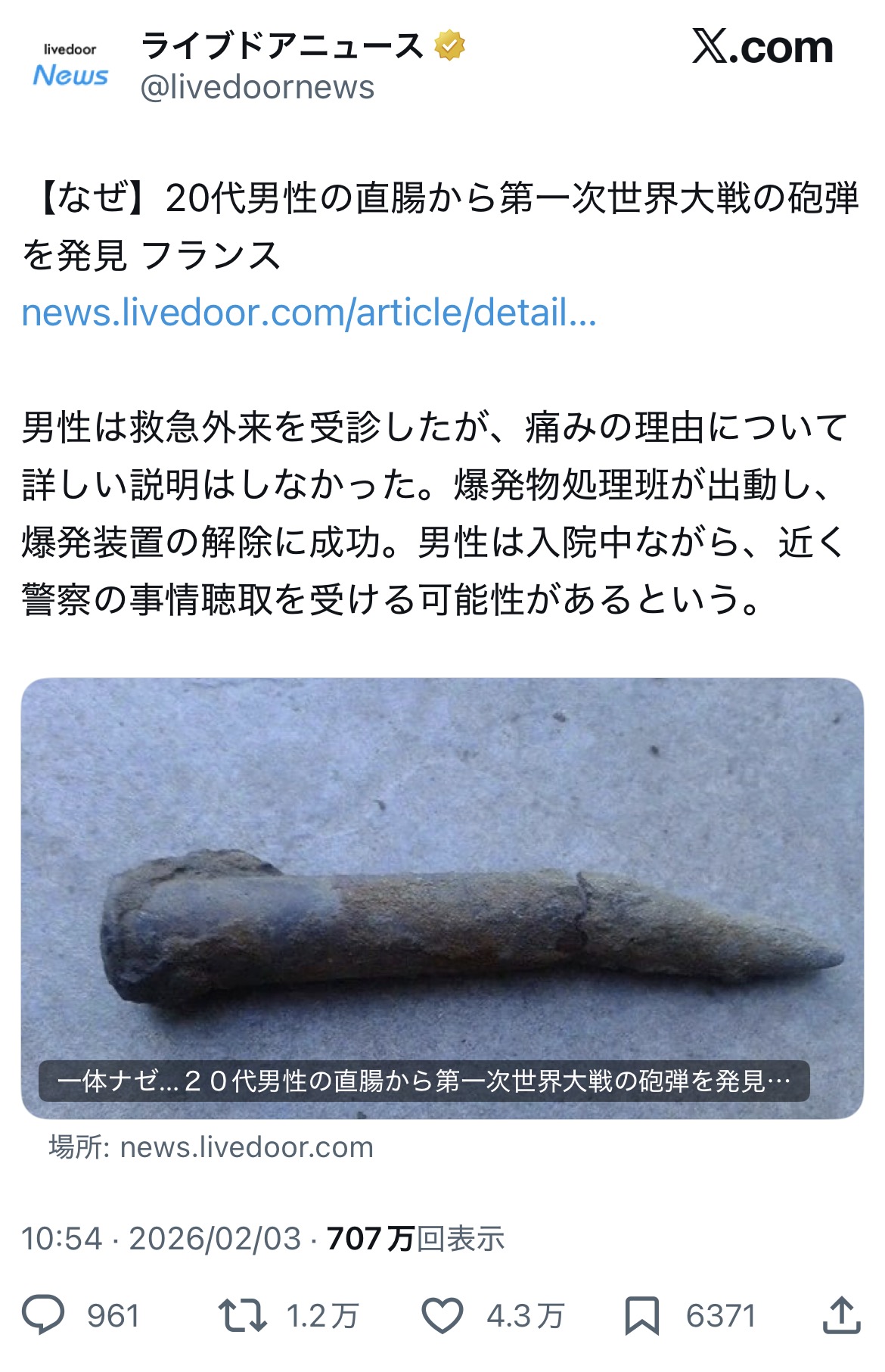Click the 1.2万 repost count

[x=322, y=1316]
